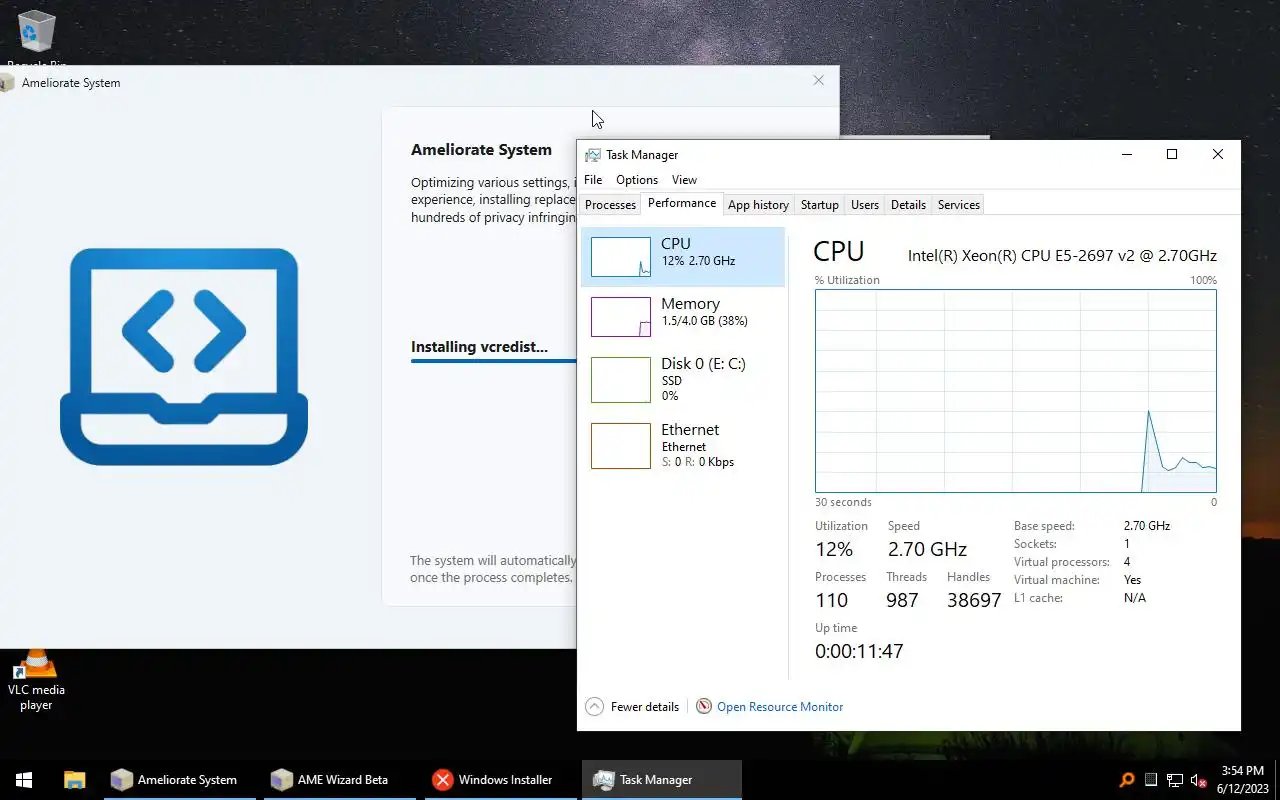Image resolution: width=1280 pixels, height=800 pixels.
Task: Close the Ameliorate System window
Action: [819, 81]
